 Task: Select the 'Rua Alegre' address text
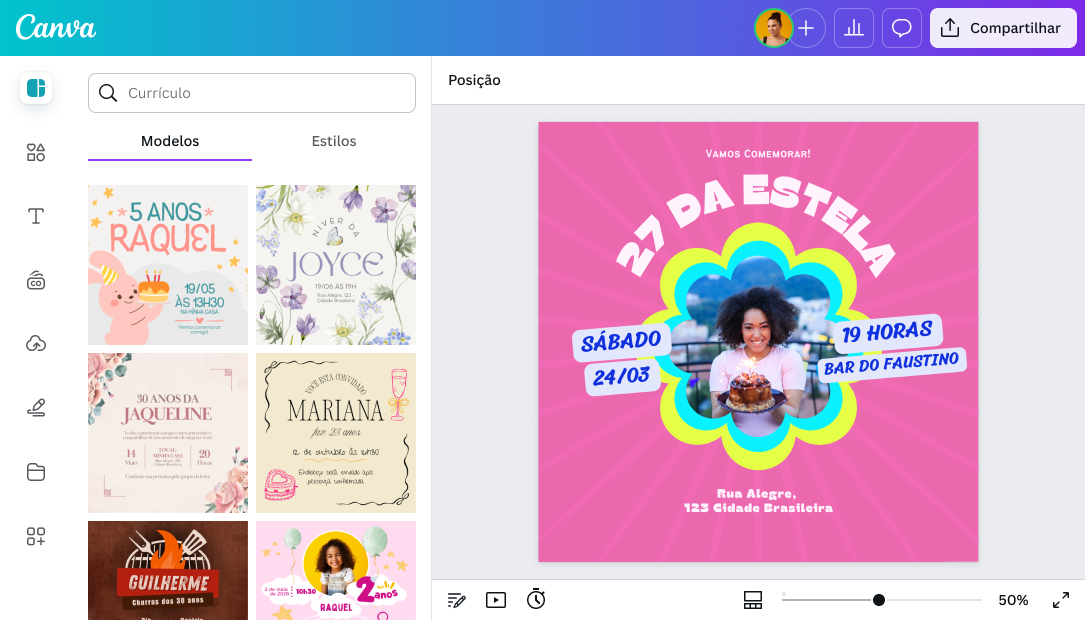(x=758, y=500)
